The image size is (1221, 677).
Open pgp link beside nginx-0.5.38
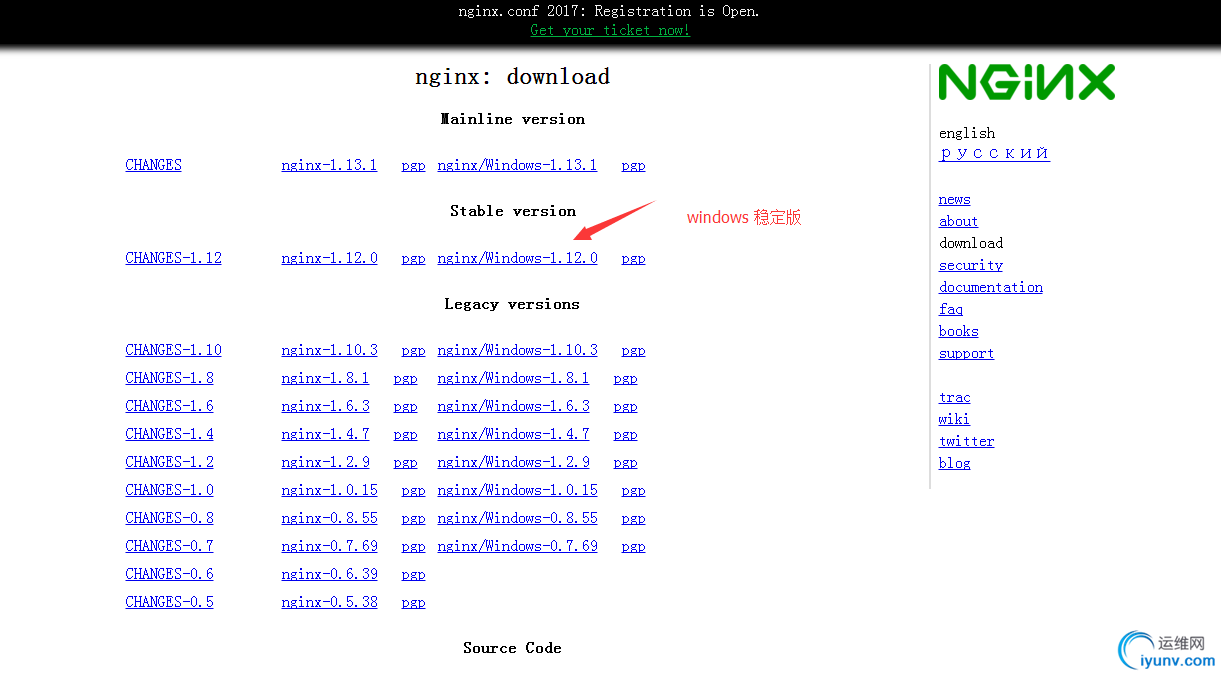[x=413, y=603]
